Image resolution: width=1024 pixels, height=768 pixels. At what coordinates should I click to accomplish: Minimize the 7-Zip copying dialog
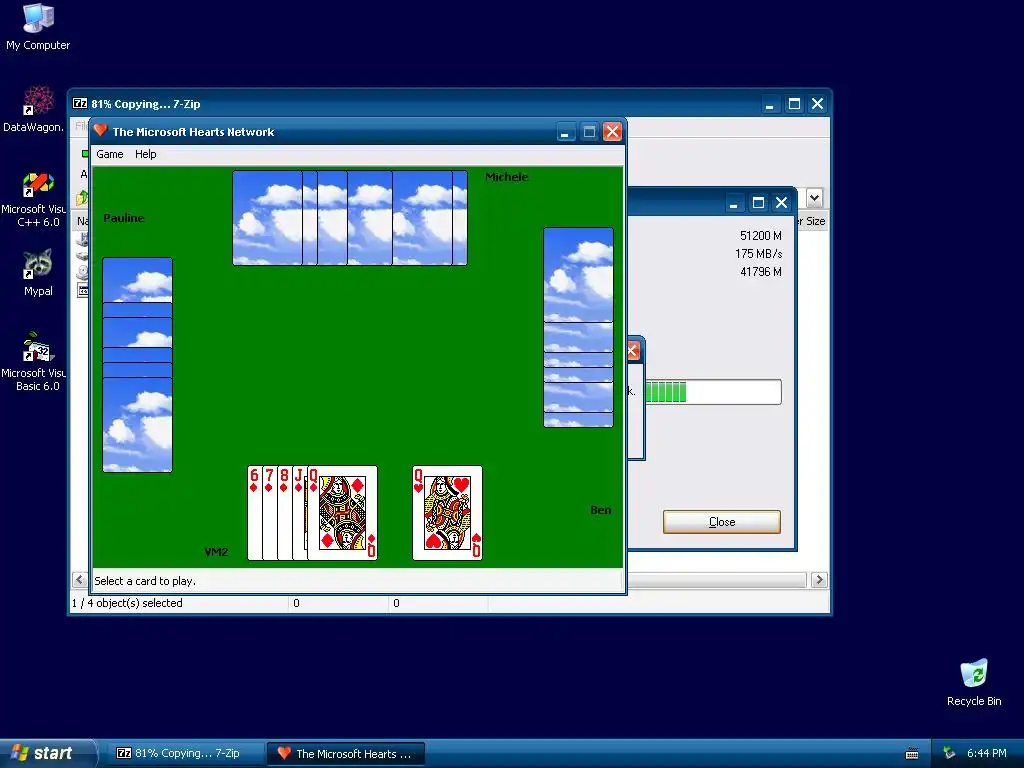(734, 203)
